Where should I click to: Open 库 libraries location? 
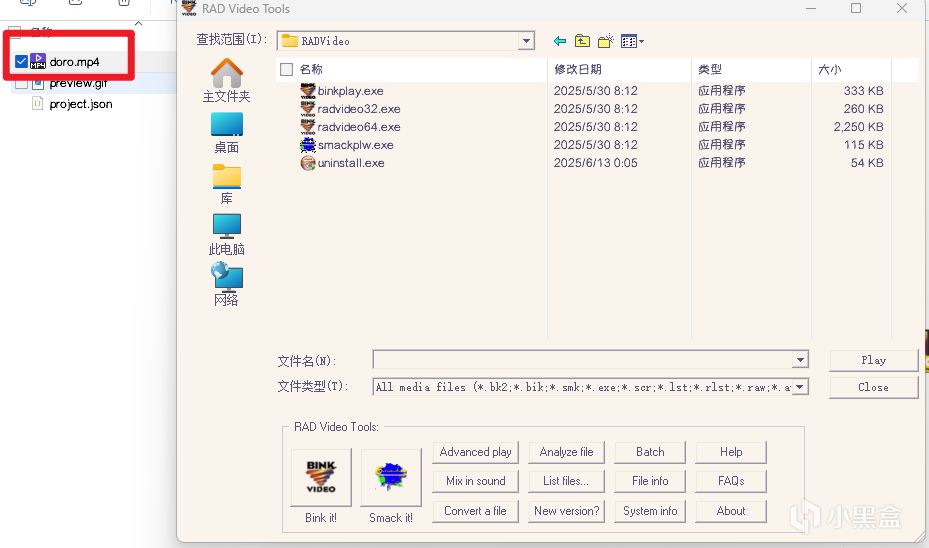[226, 184]
